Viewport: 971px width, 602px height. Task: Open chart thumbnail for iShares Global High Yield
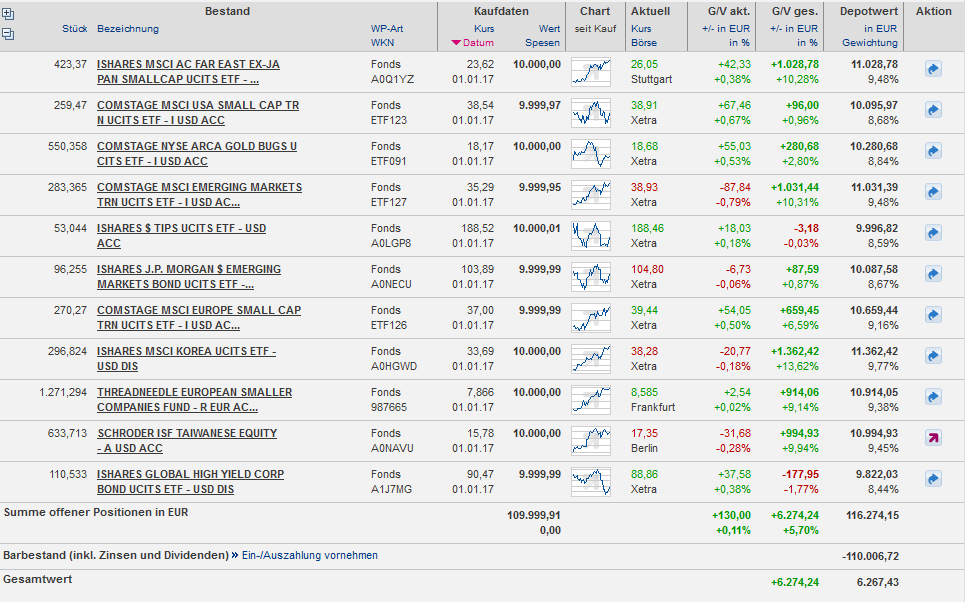pyautogui.click(x=590, y=482)
